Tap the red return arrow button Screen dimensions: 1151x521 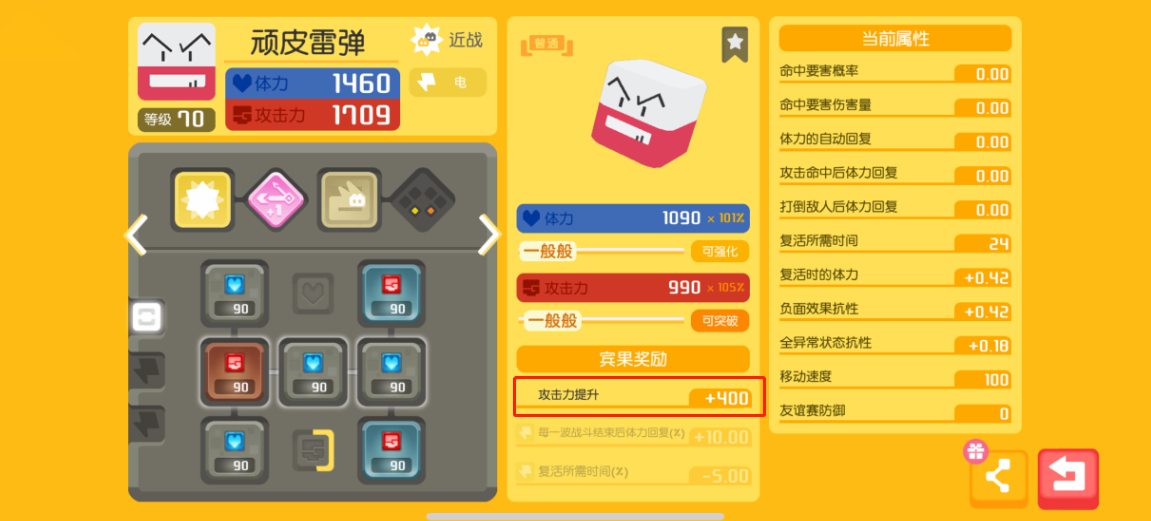click(x=1068, y=478)
